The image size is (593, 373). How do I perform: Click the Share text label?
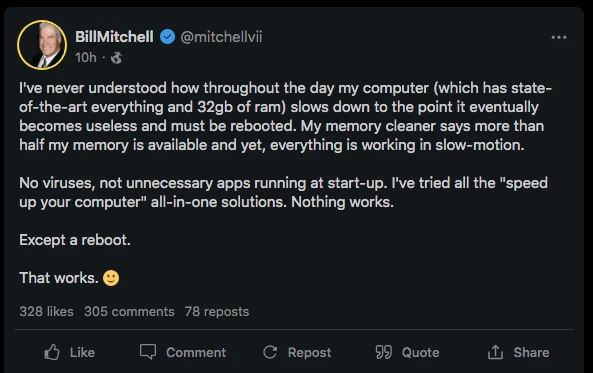pyautogui.click(x=531, y=352)
